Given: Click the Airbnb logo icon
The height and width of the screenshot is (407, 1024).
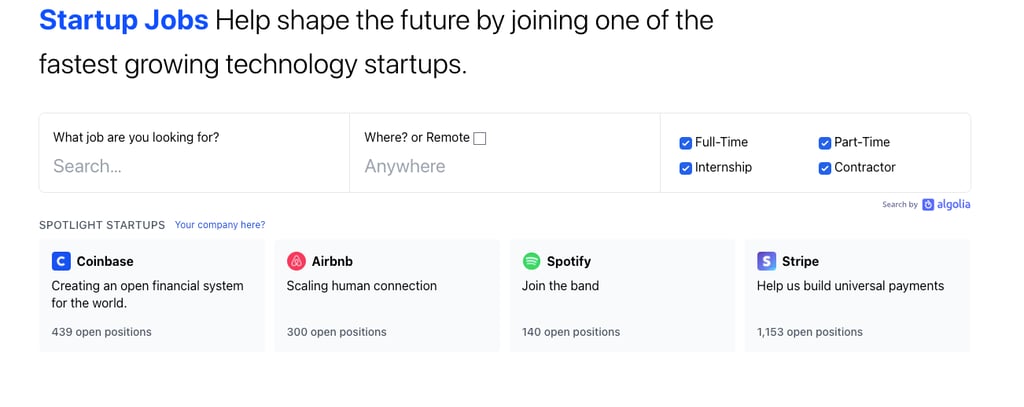Looking at the screenshot, I should 296,261.
